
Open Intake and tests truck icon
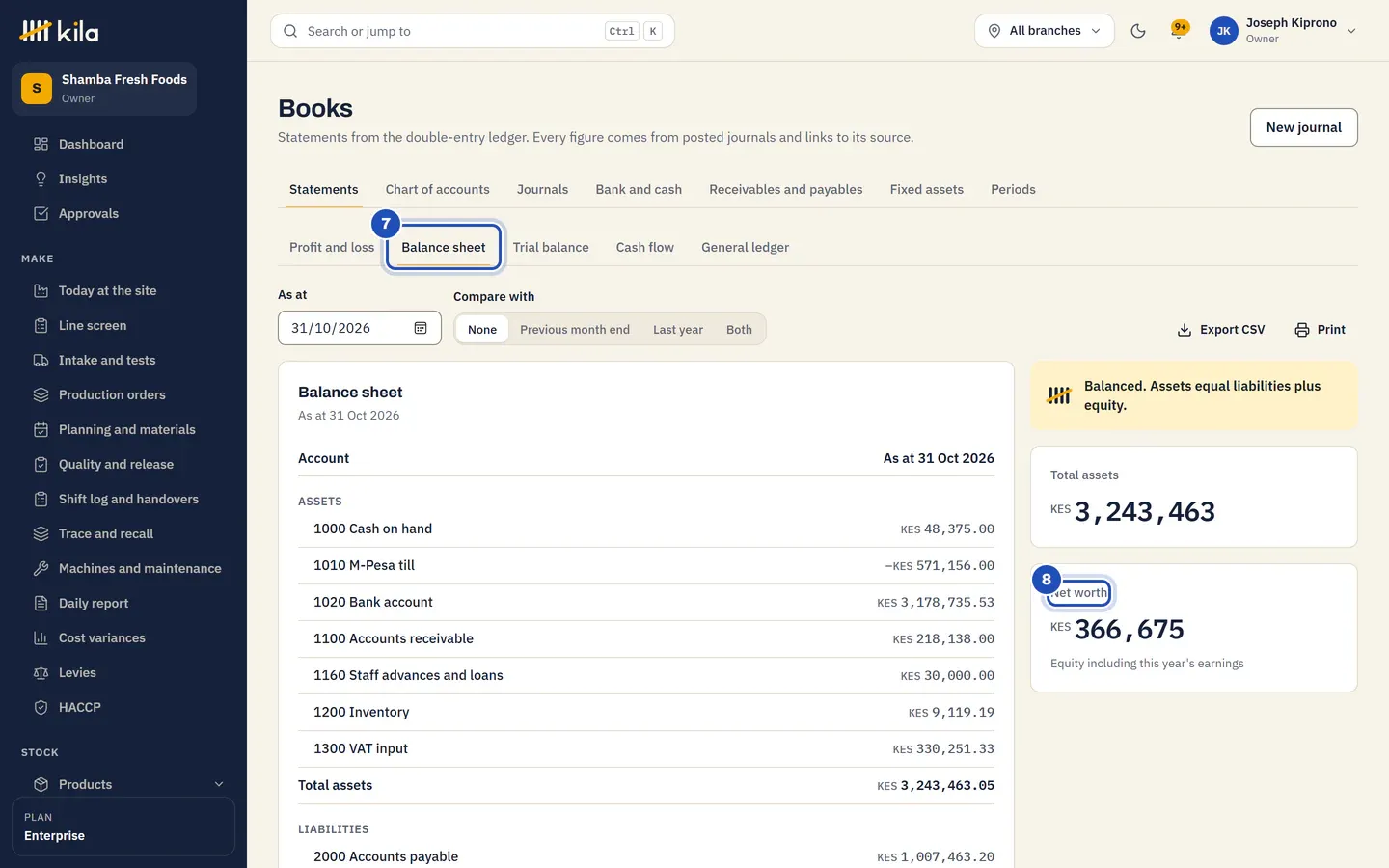[41, 361]
